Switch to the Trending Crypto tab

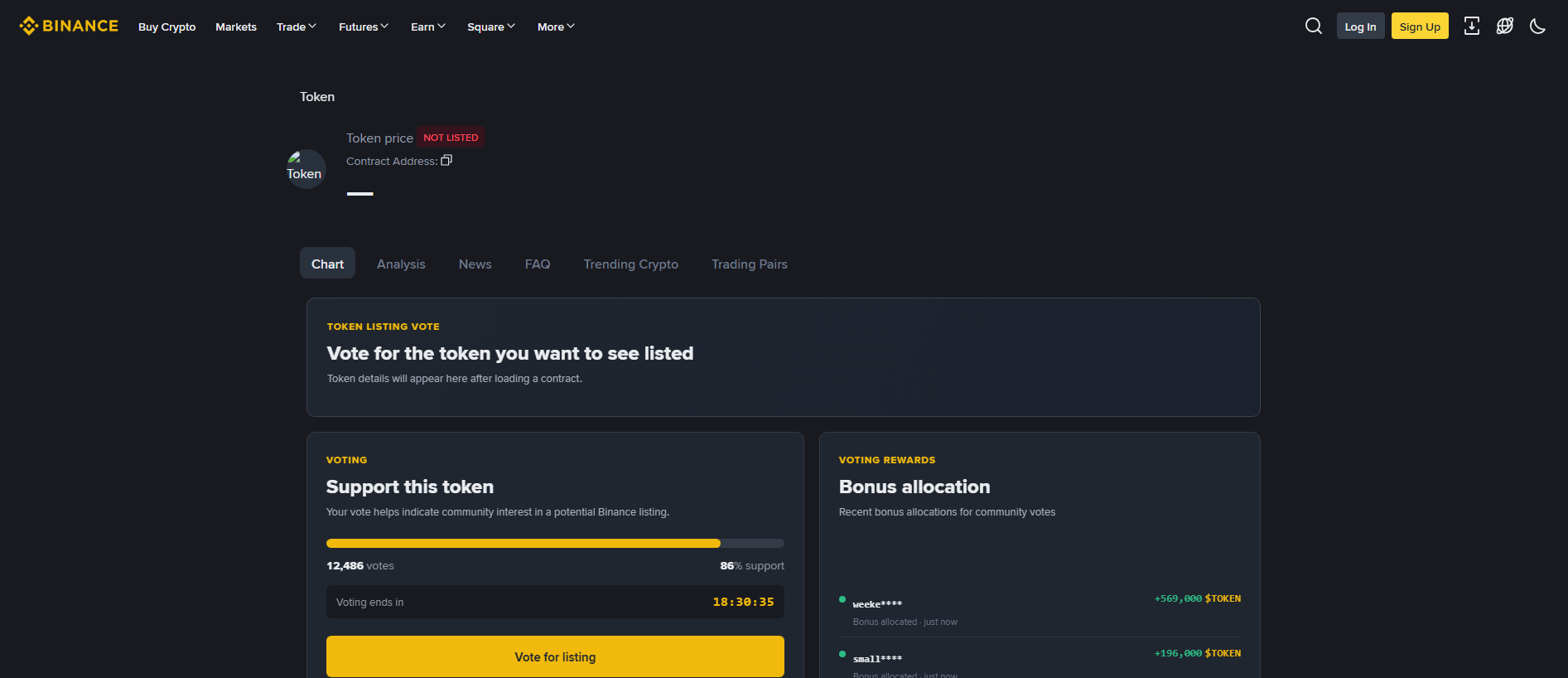pyautogui.click(x=631, y=264)
